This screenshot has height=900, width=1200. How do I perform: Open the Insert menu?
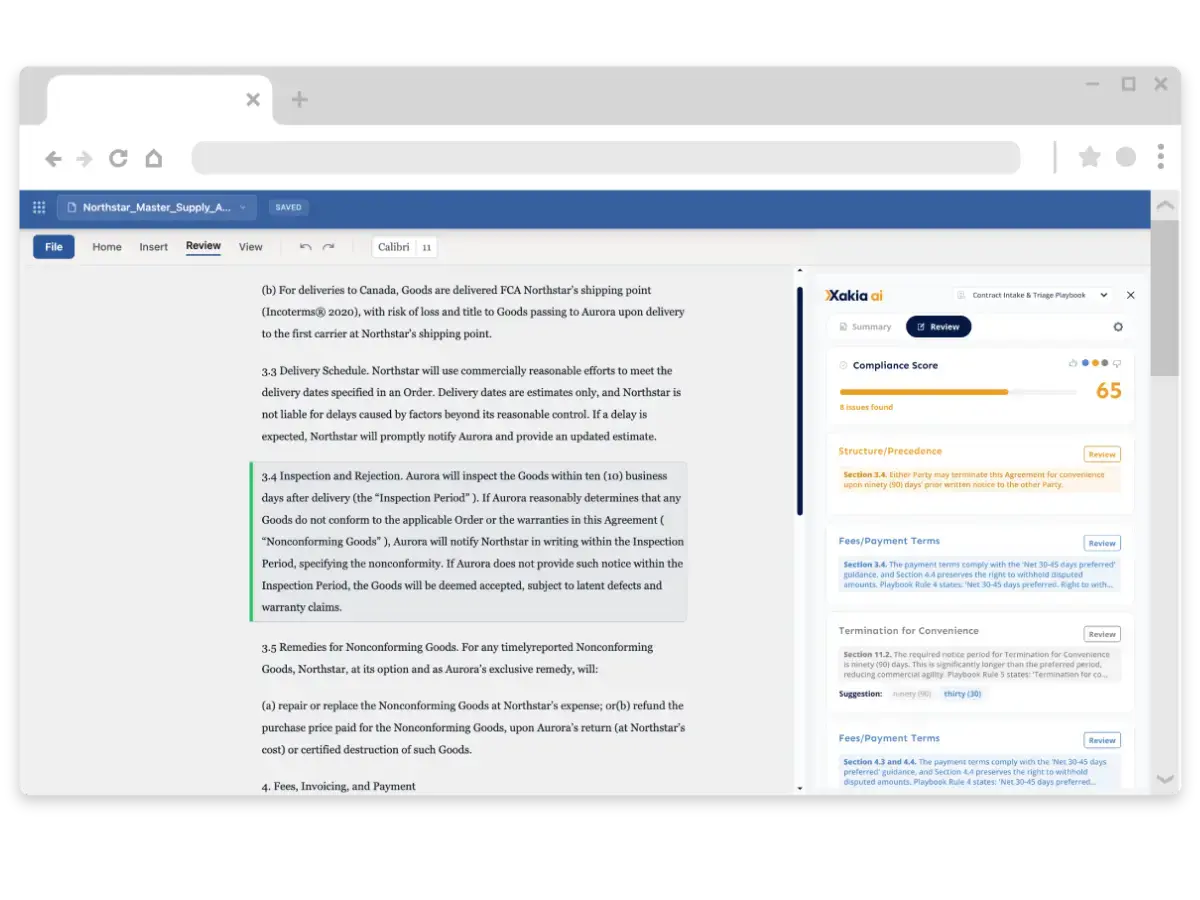(153, 247)
